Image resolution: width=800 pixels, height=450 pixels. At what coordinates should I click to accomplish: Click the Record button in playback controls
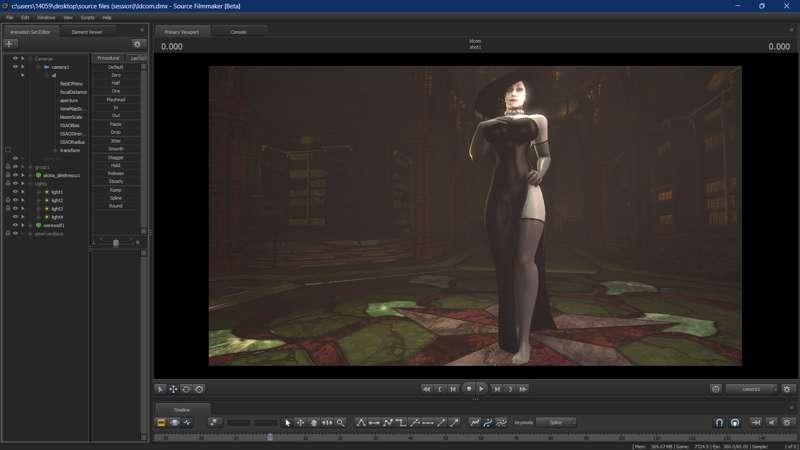click(469, 389)
